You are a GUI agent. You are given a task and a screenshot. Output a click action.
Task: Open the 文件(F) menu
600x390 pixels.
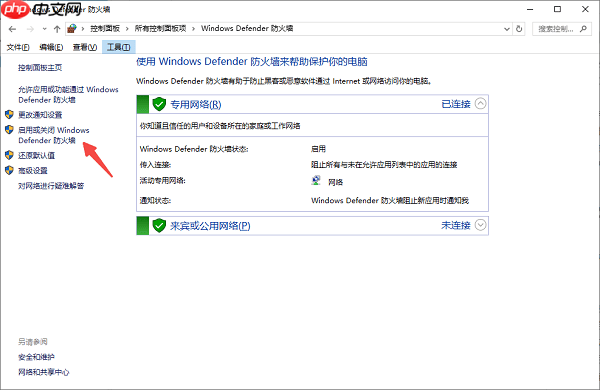click(x=18, y=47)
